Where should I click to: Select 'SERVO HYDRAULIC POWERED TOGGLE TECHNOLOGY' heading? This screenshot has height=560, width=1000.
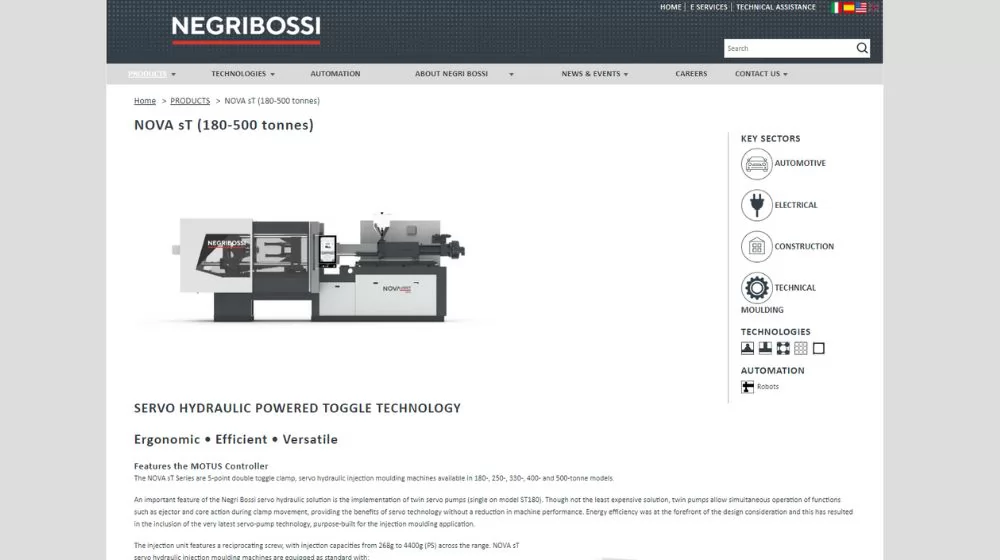coord(297,408)
